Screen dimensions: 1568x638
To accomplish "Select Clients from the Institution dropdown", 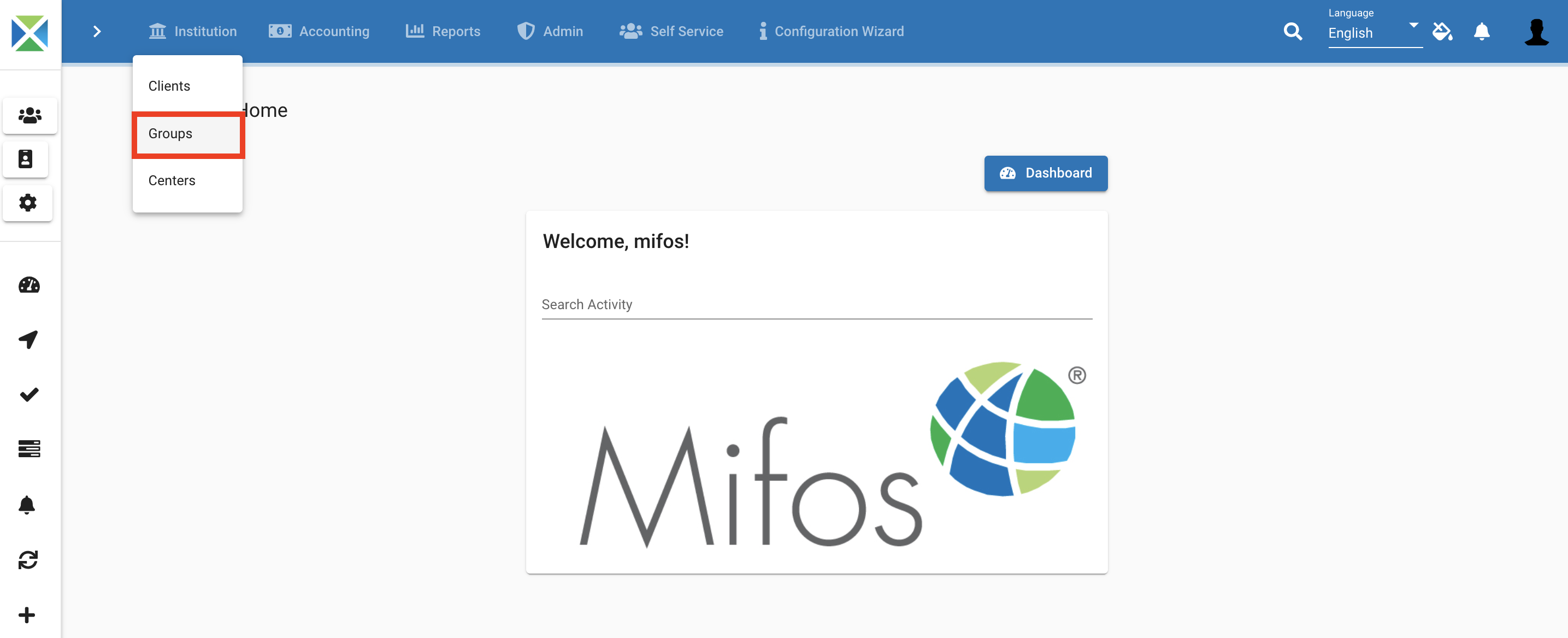I will pyautogui.click(x=187, y=86).
